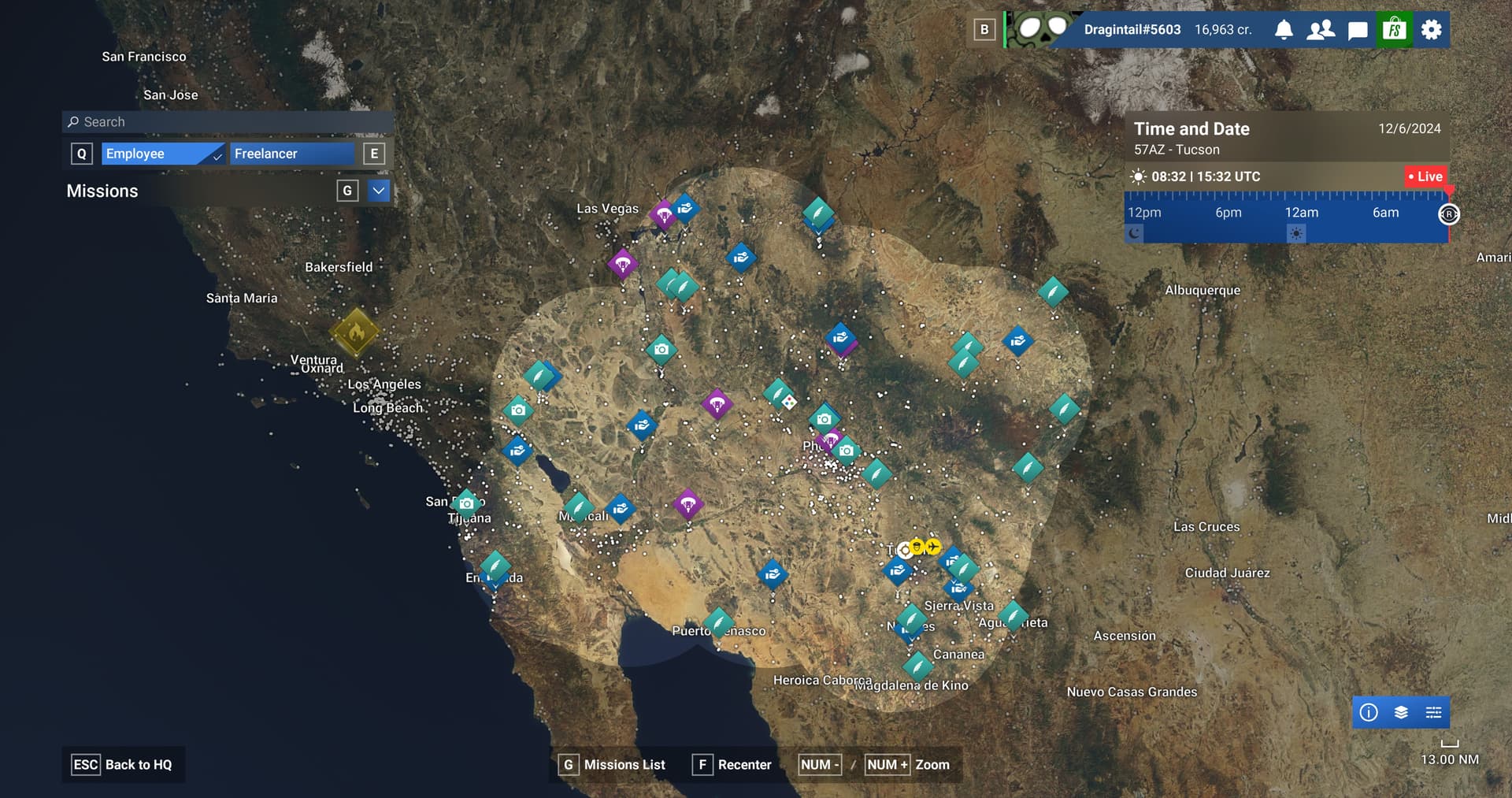This screenshot has height=798, width=1512.
Task: Focus the Search field
Action: (x=228, y=122)
